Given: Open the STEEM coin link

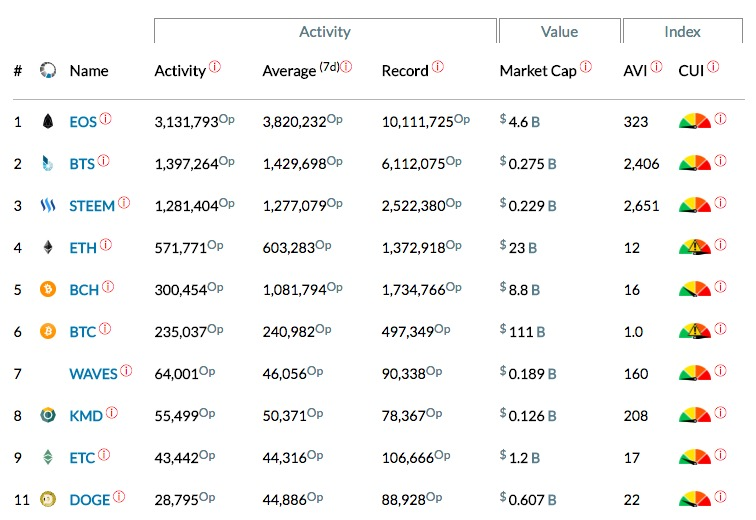Looking at the screenshot, I should click(x=92, y=206).
